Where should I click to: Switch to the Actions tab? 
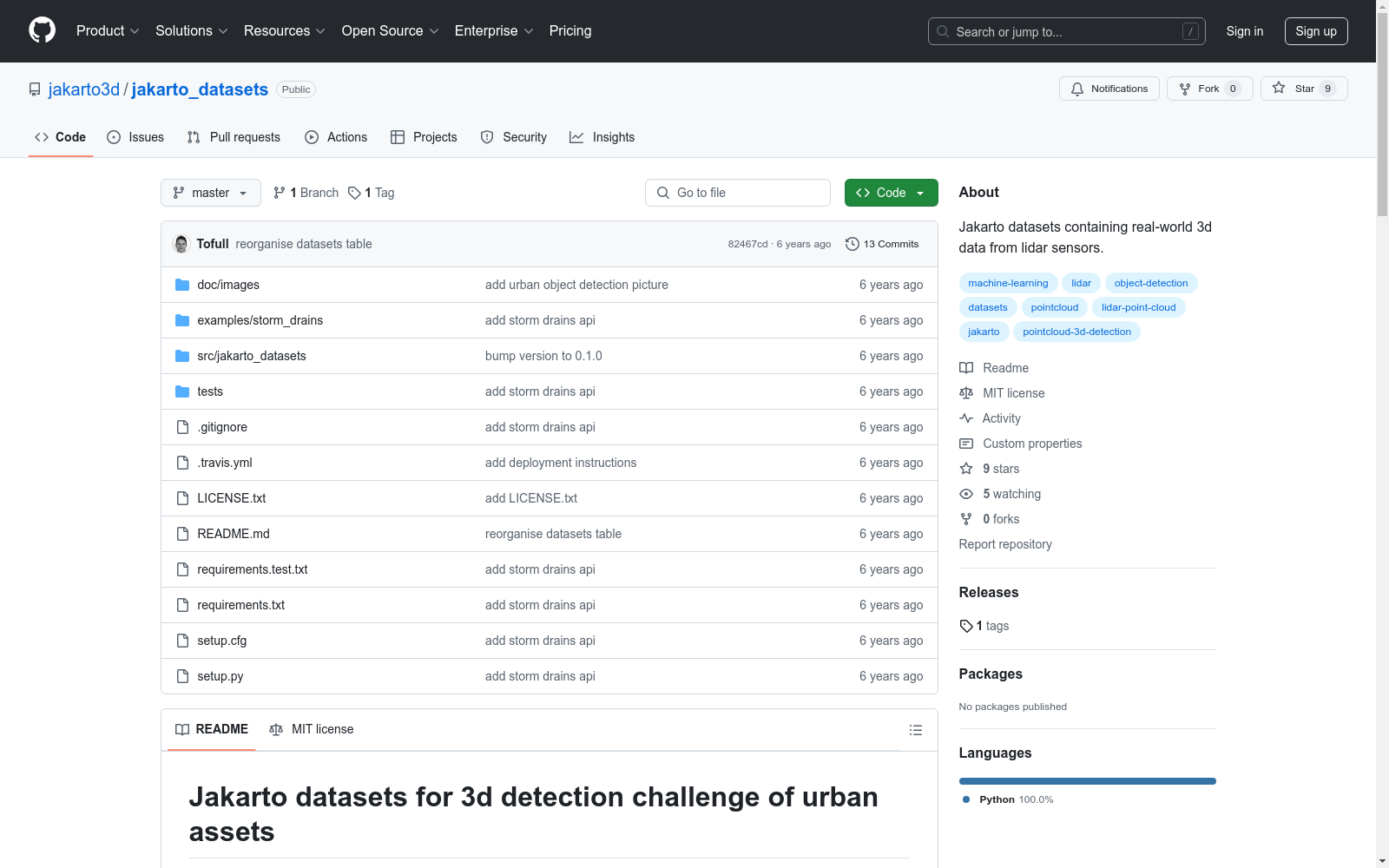[336, 137]
